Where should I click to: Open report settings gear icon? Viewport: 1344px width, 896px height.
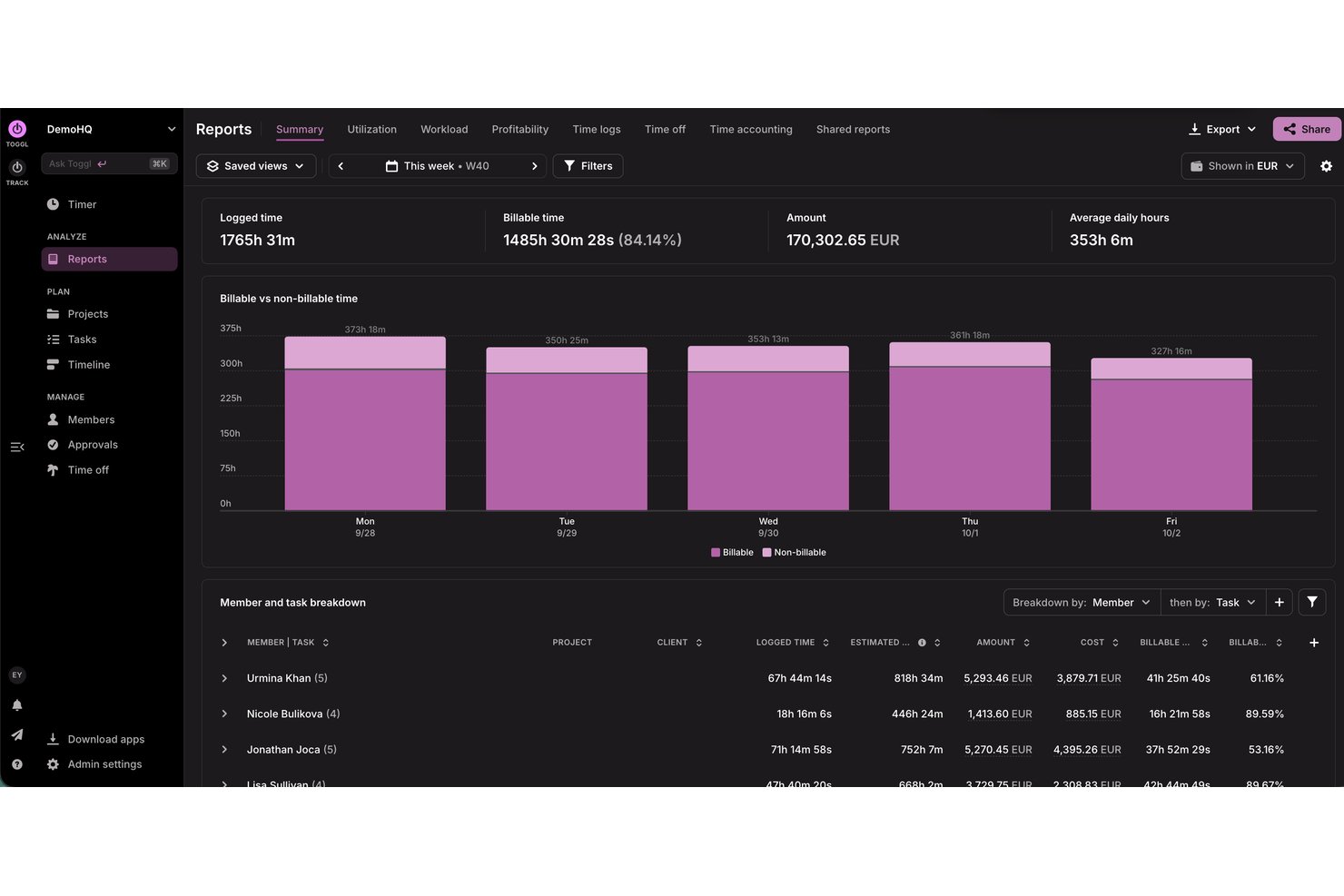coord(1326,166)
